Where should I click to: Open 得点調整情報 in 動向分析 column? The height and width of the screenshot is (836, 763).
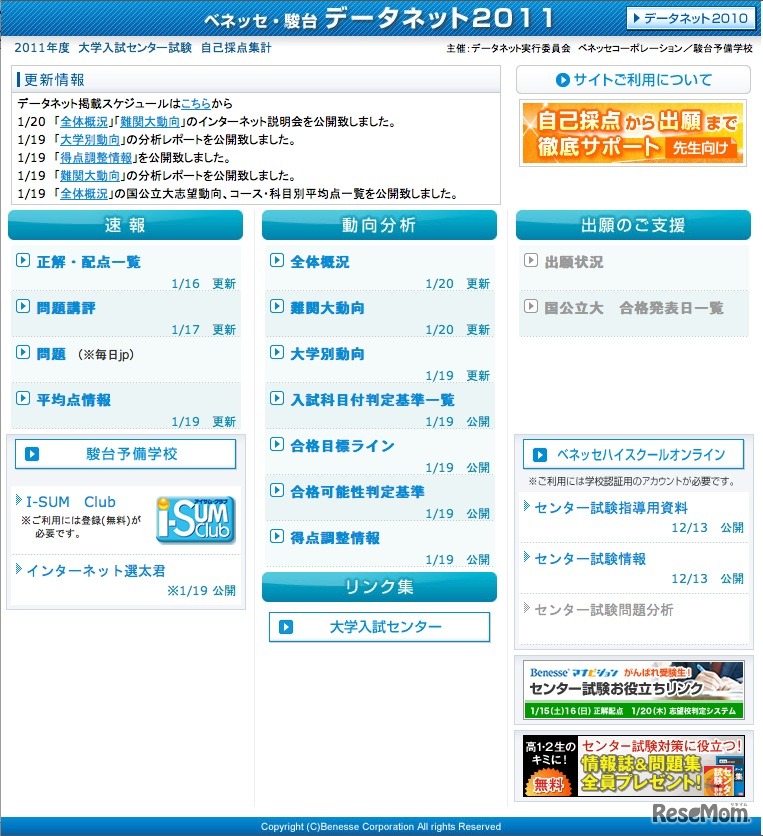[335, 538]
